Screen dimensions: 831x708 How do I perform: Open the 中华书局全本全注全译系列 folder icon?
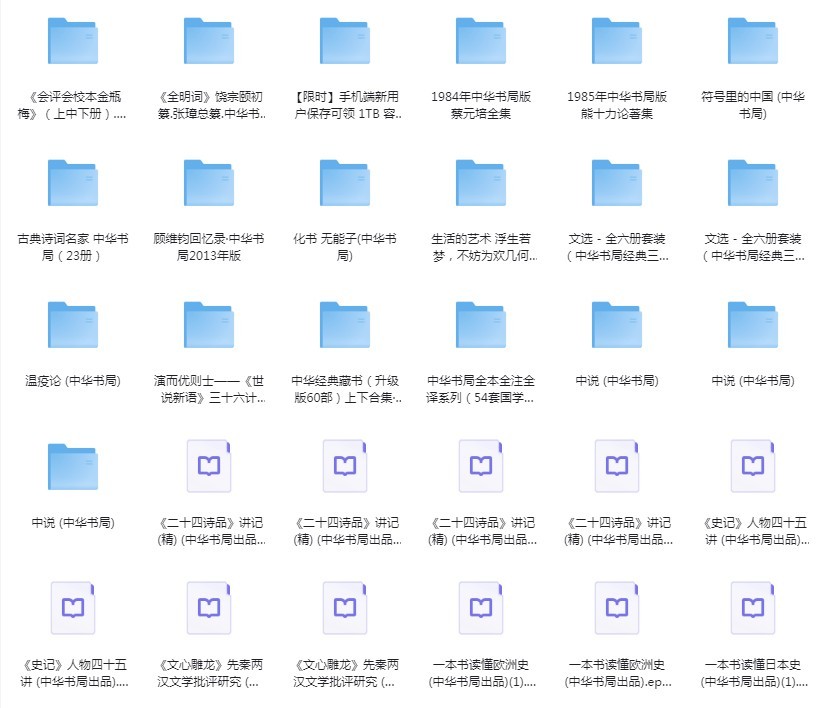pos(481,325)
